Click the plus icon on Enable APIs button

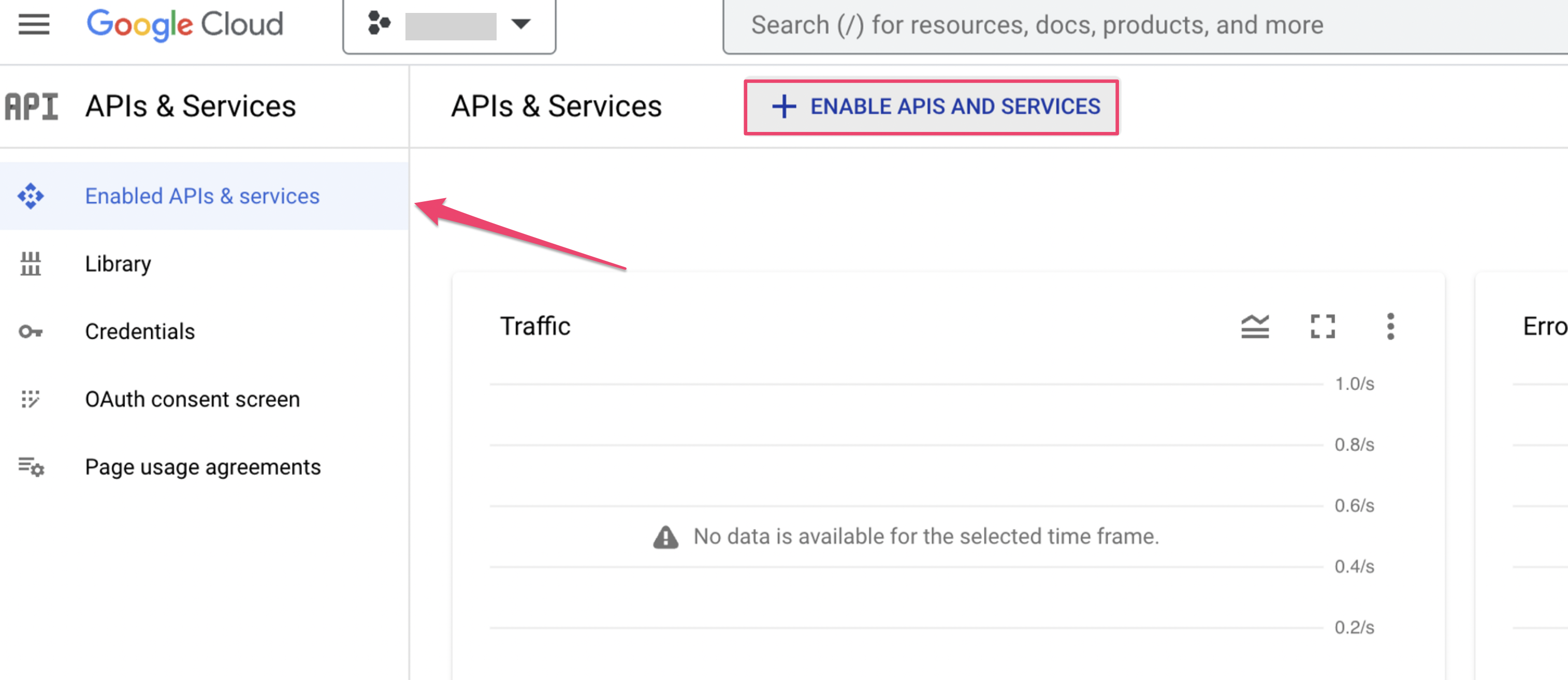784,107
